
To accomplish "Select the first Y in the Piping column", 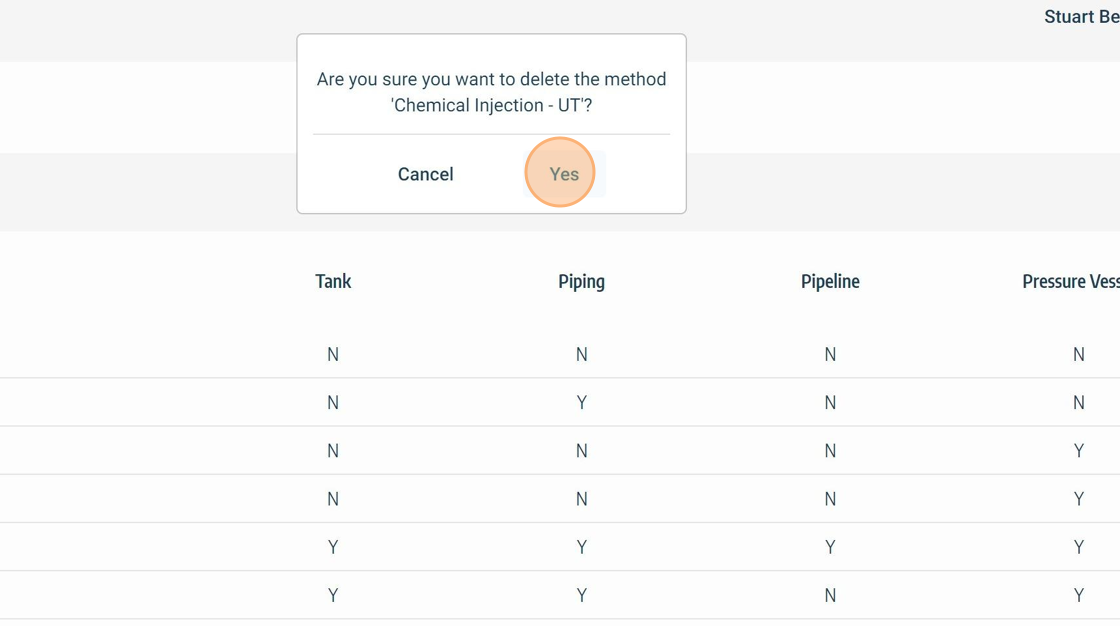I will 581,403.
